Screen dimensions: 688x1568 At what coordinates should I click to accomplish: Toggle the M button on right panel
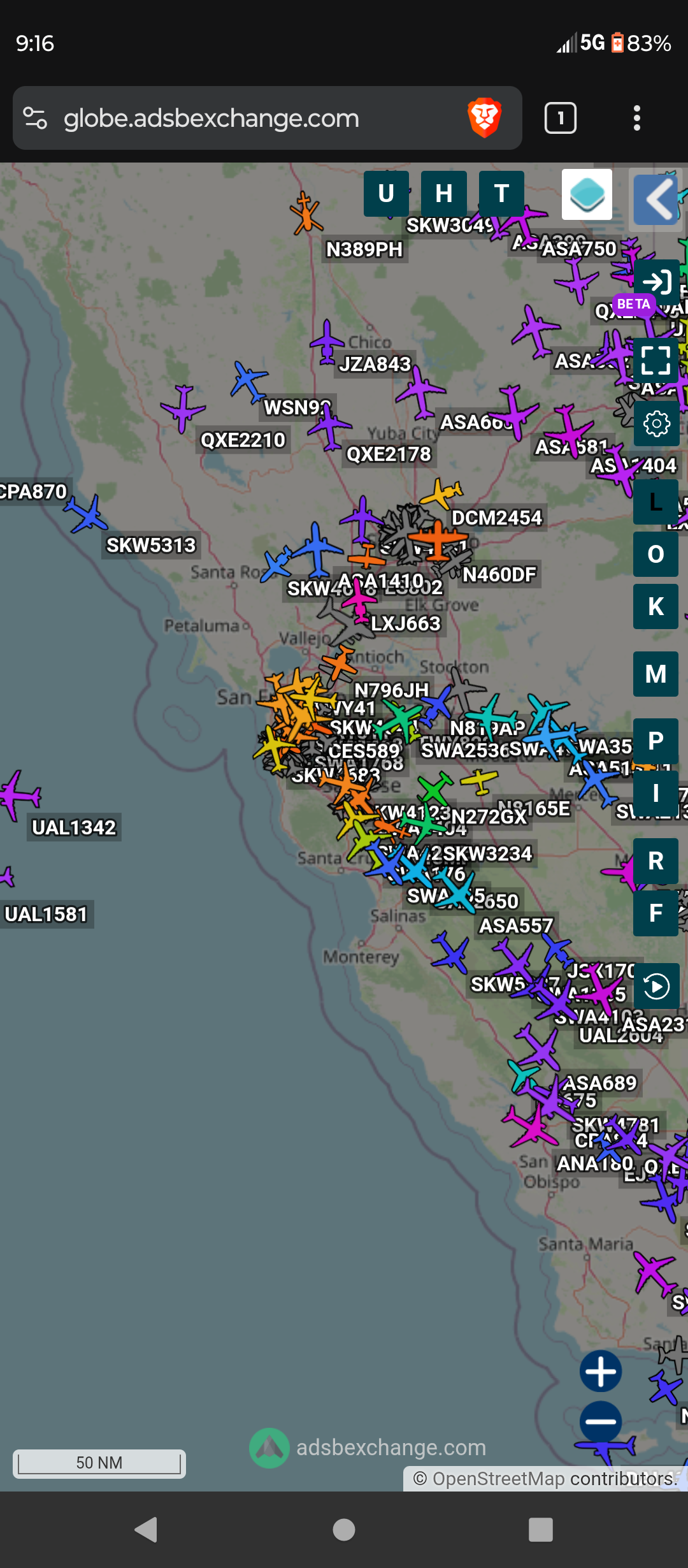[656, 674]
